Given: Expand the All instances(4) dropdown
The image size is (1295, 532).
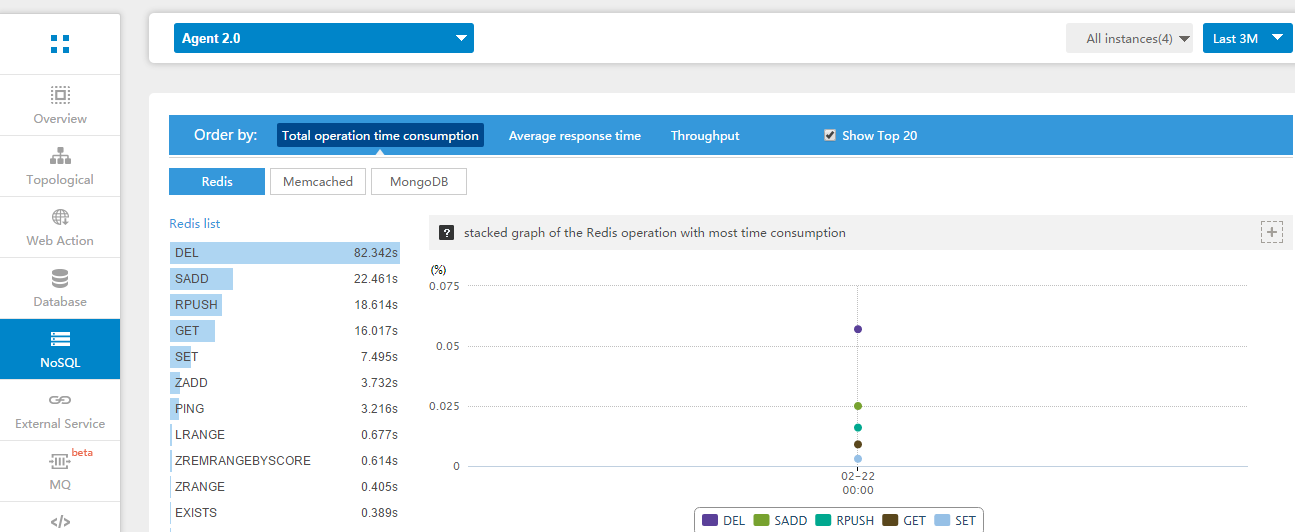Looking at the screenshot, I should click(x=1129, y=39).
